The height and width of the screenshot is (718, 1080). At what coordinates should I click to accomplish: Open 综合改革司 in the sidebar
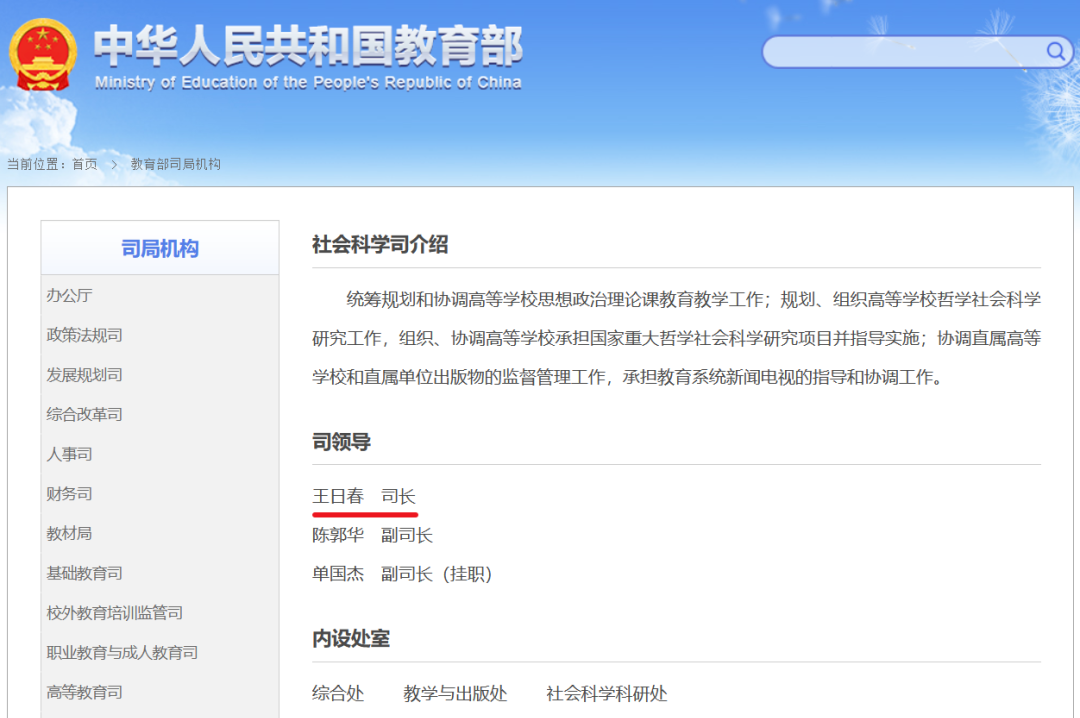[x=84, y=414]
